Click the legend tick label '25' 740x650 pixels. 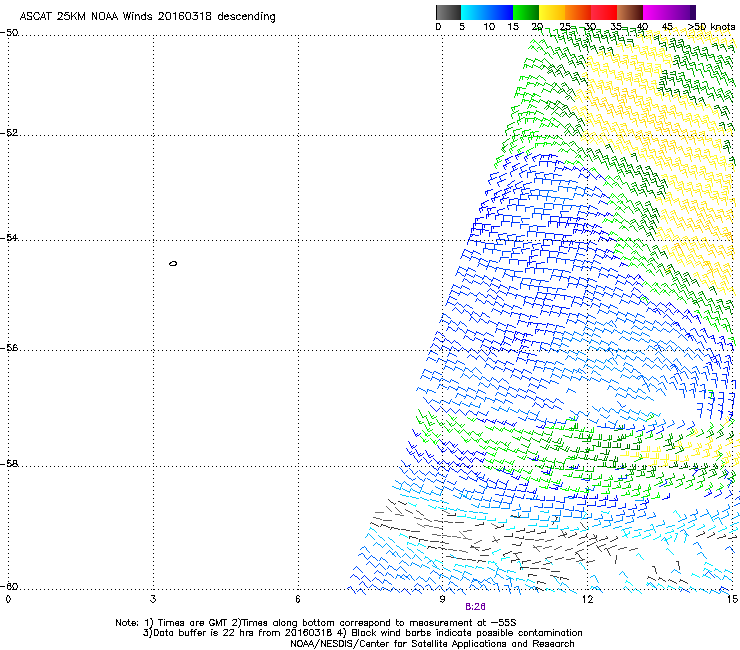565,27
